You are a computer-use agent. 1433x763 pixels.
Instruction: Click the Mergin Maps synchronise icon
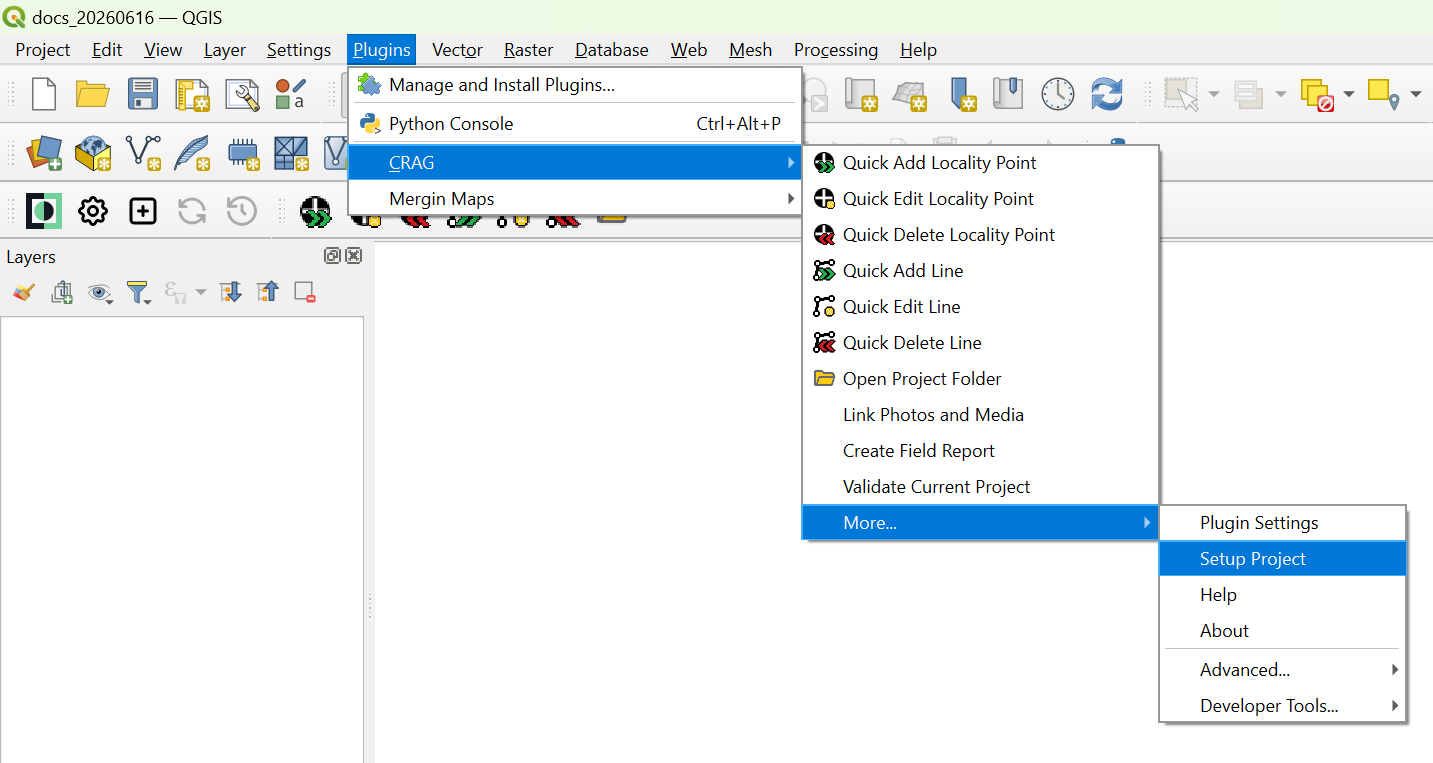[x=192, y=211]
